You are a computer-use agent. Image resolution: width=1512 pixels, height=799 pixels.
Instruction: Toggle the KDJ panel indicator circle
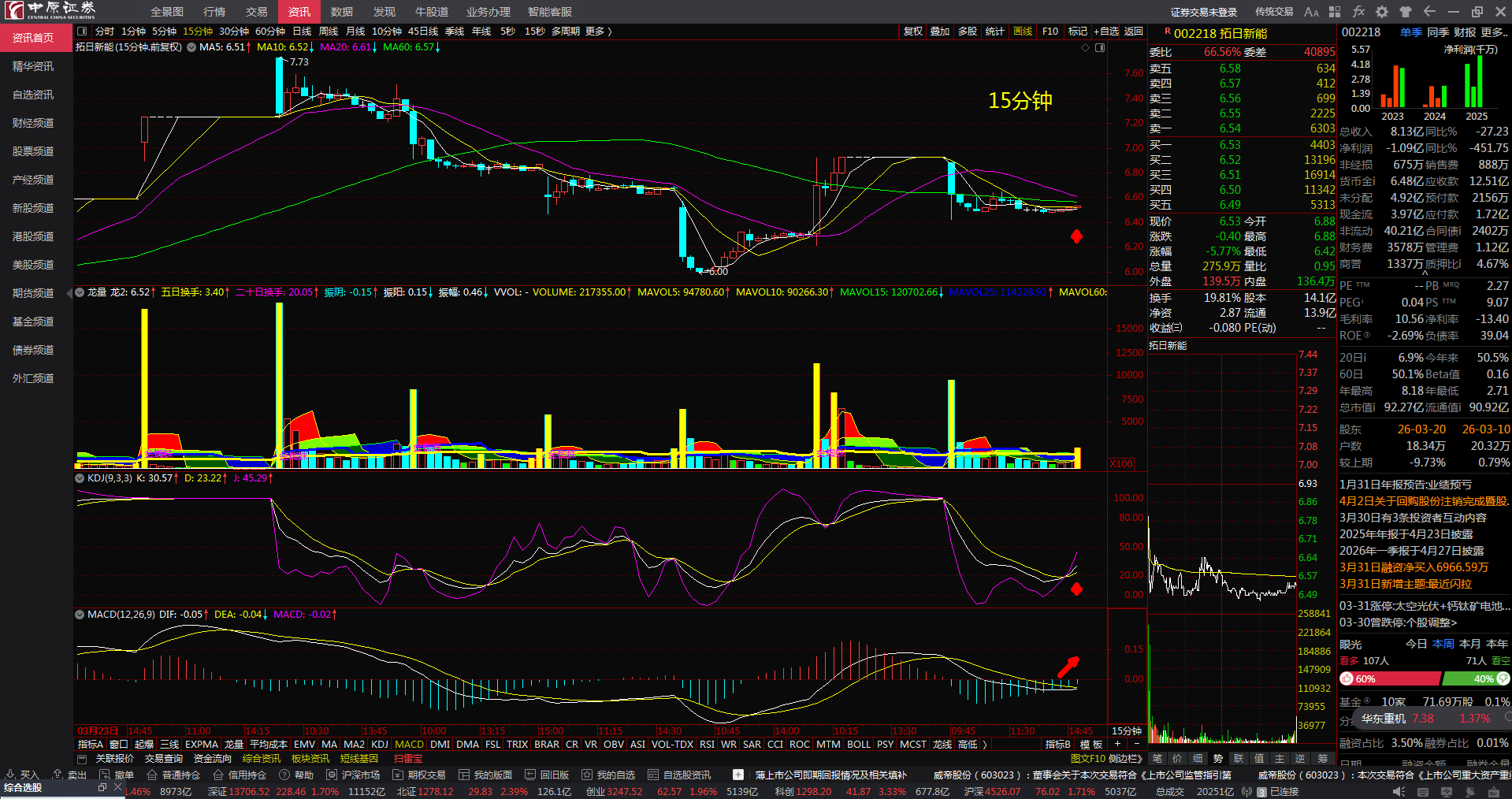point(80,478)
